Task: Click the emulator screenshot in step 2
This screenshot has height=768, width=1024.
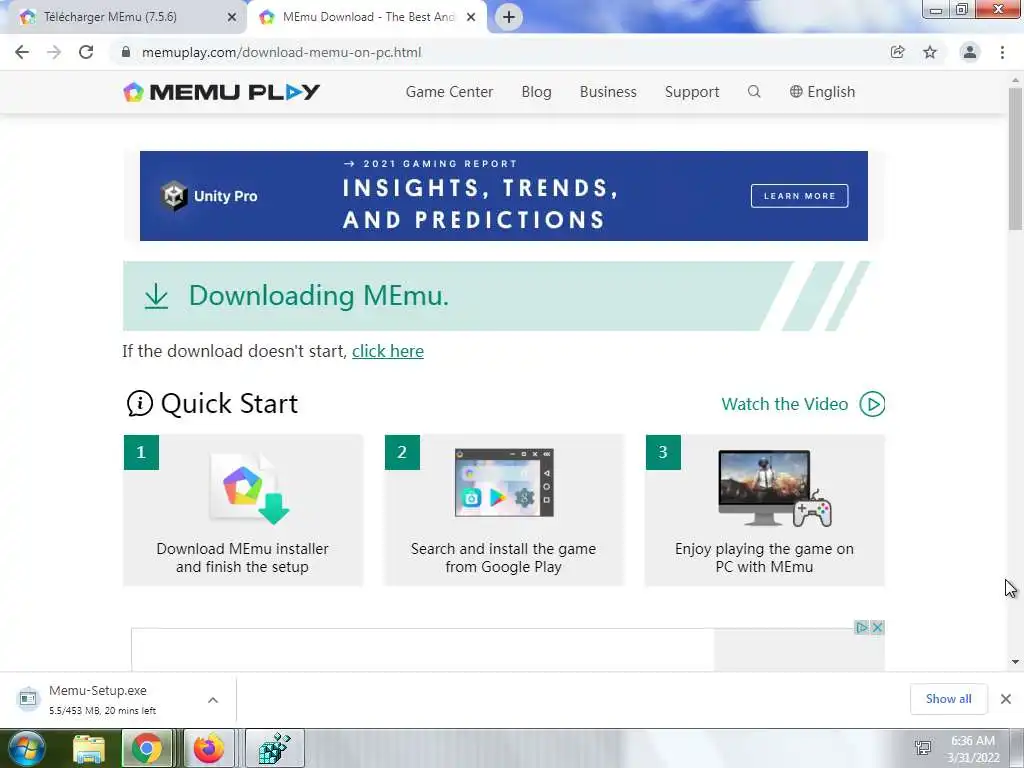Action: click(504, 483)
